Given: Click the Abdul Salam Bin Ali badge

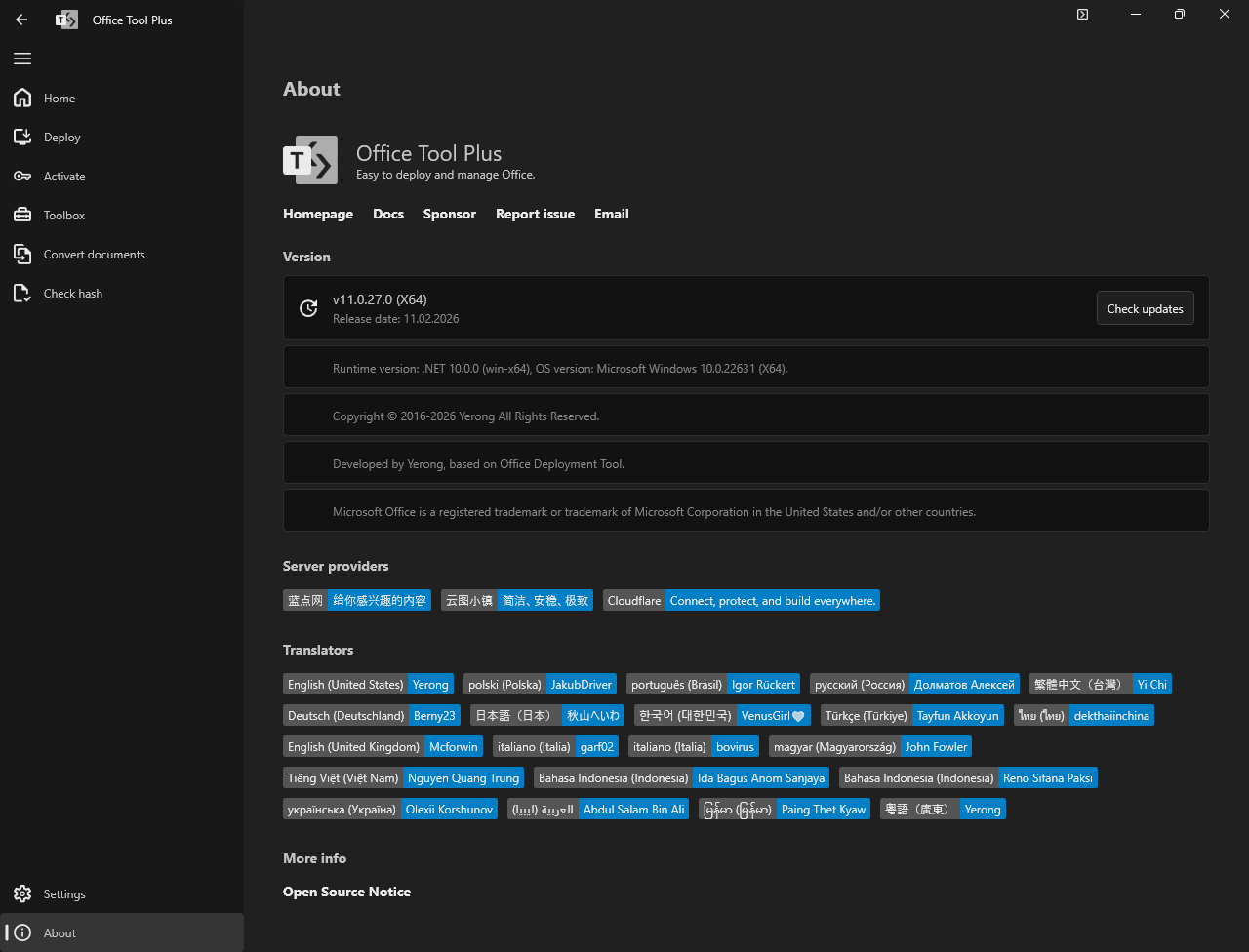Looking at the screenshot, I should pos(598,809).
